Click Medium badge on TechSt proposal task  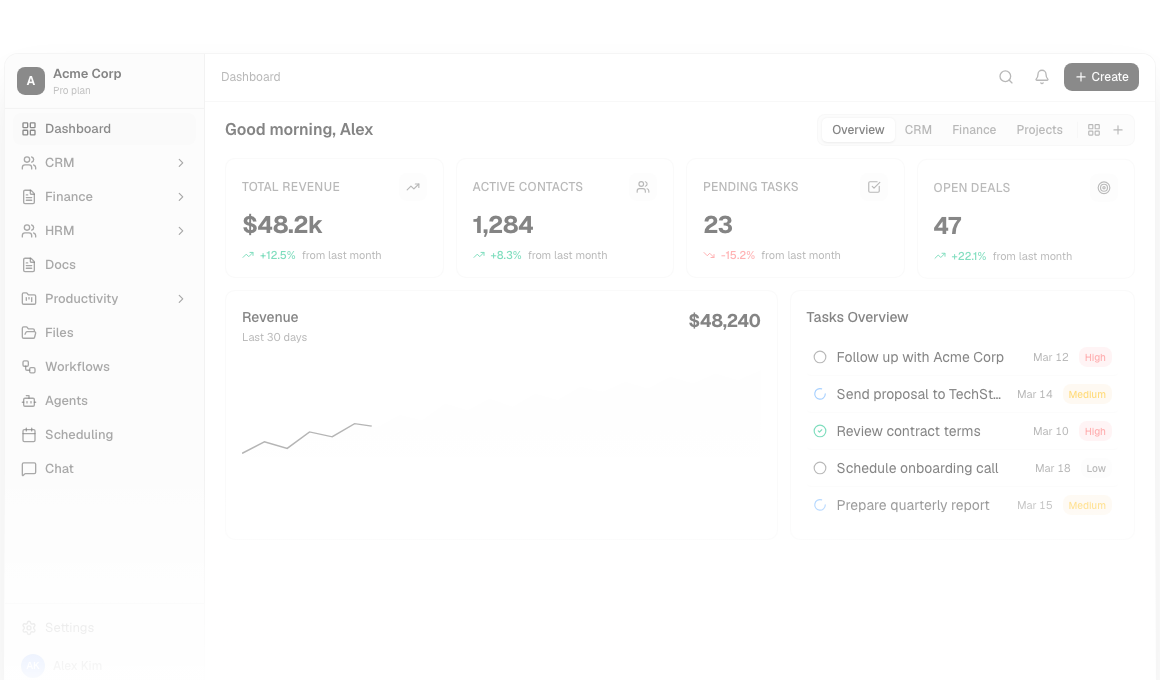click(1087, 394)
